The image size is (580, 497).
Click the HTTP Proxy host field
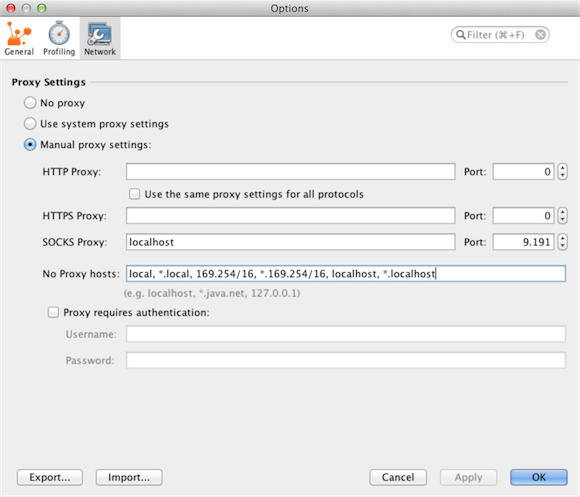[290, 172]
